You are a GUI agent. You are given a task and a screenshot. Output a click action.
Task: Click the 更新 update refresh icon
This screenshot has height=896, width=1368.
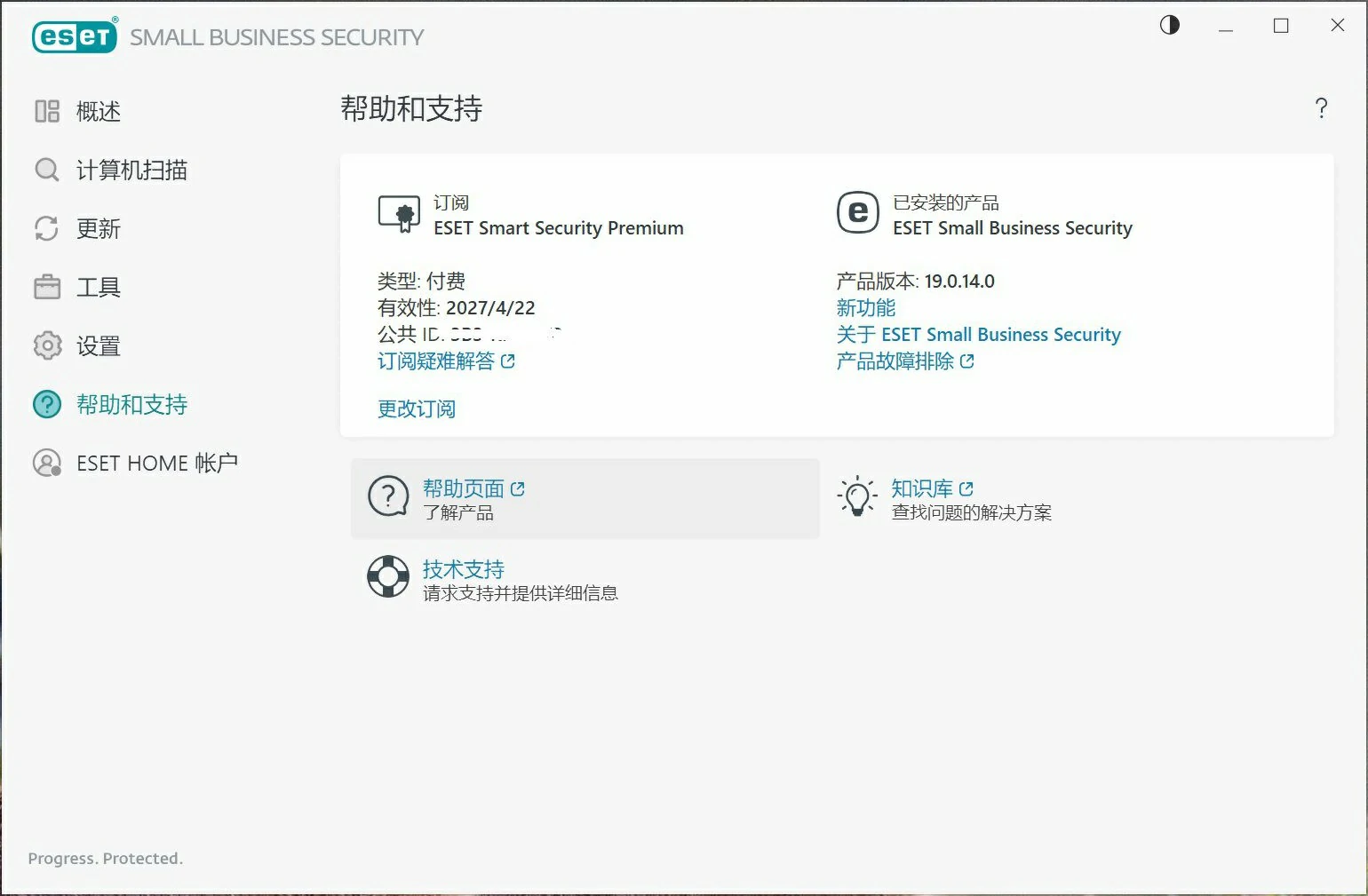[x=46, y=229]
